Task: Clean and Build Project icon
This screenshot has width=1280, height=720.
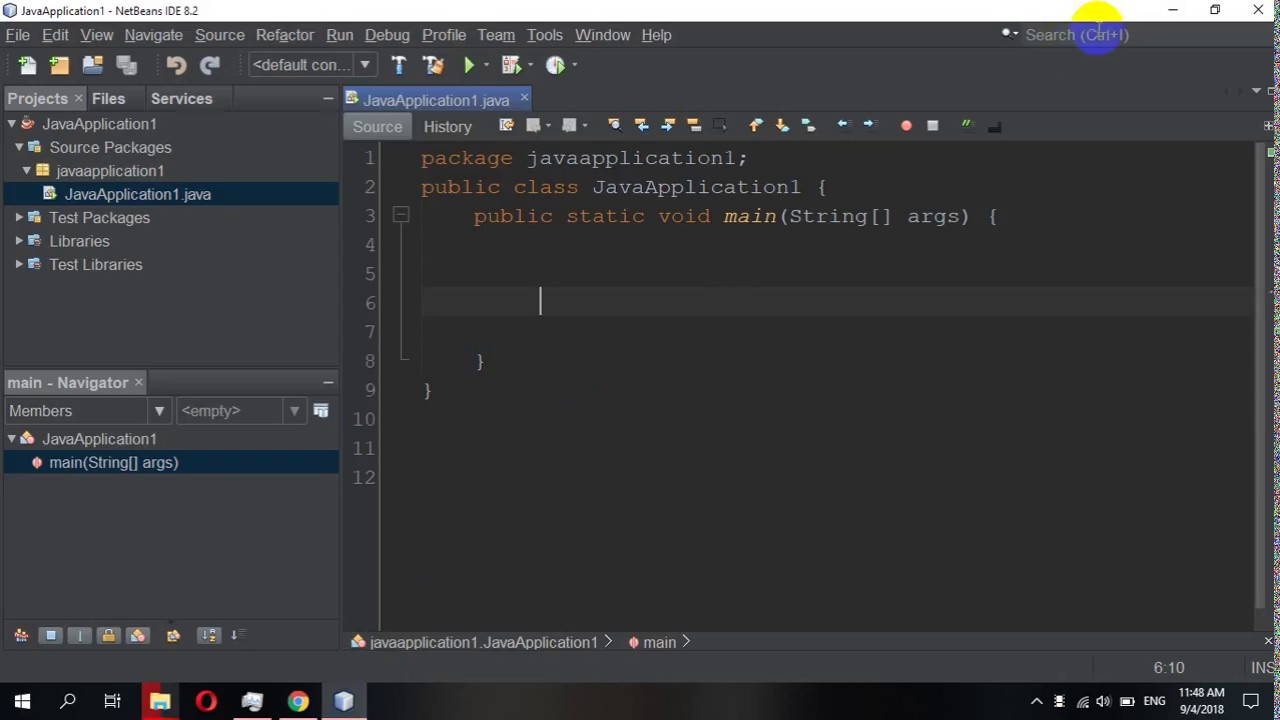Action: [433, 65]
